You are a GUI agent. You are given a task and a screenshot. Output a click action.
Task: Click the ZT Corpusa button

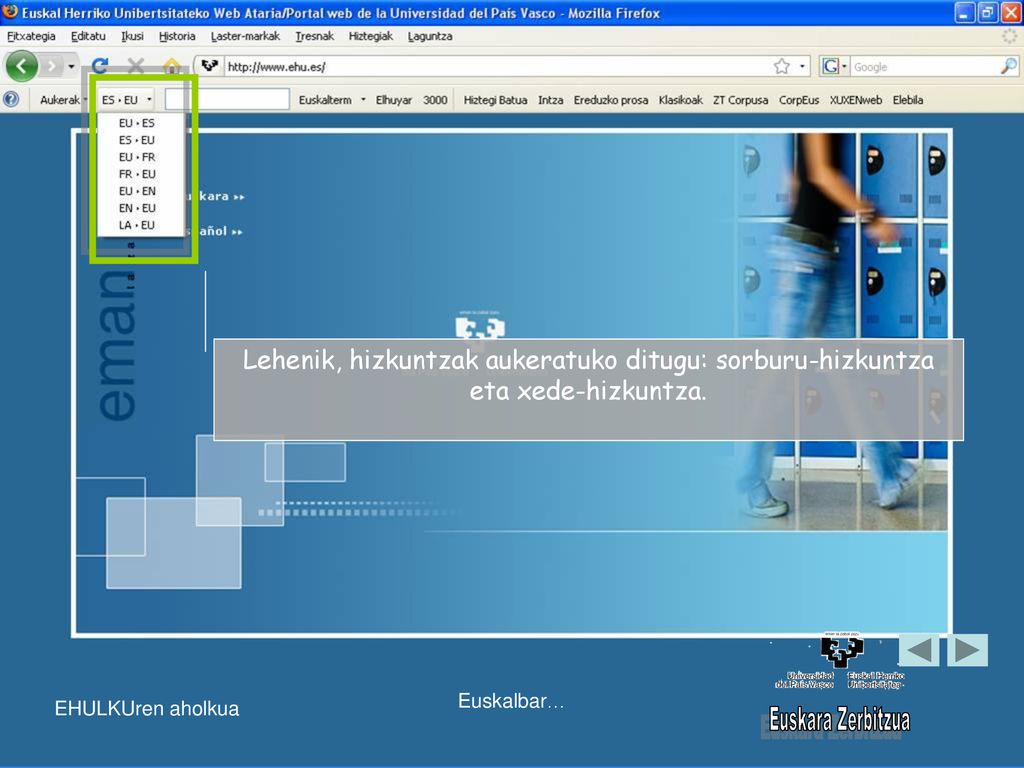(x=741, y=100)
